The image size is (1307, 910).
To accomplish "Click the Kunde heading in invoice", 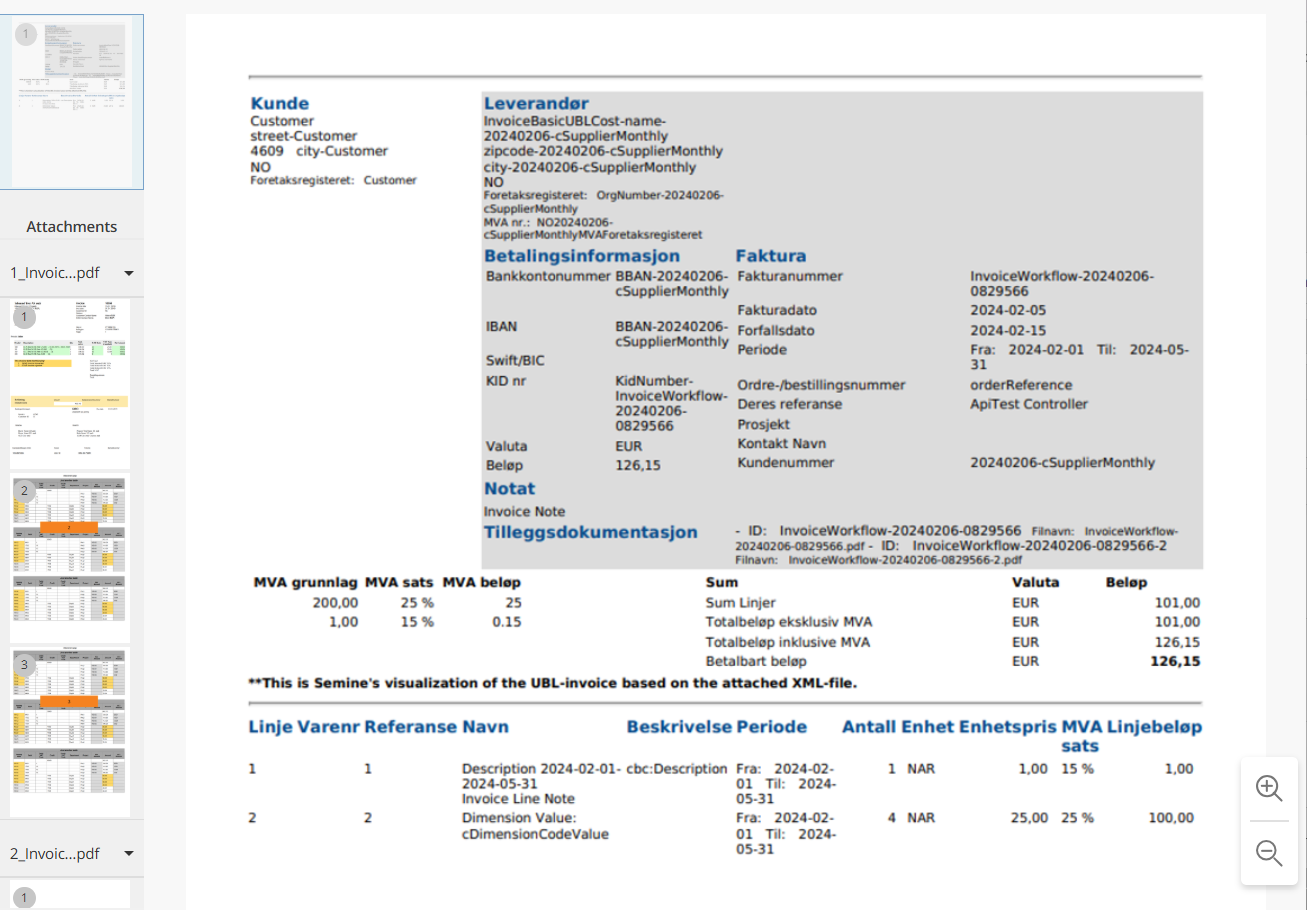I will coord(279,104).
